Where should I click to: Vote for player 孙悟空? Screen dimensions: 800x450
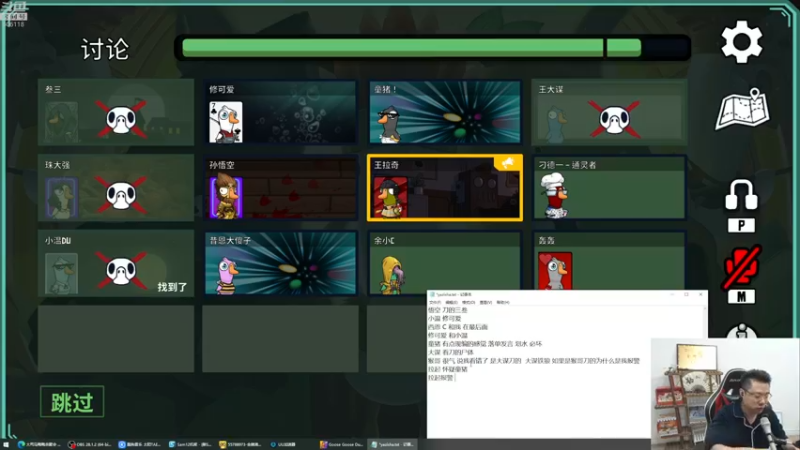[x=280, y=187]
